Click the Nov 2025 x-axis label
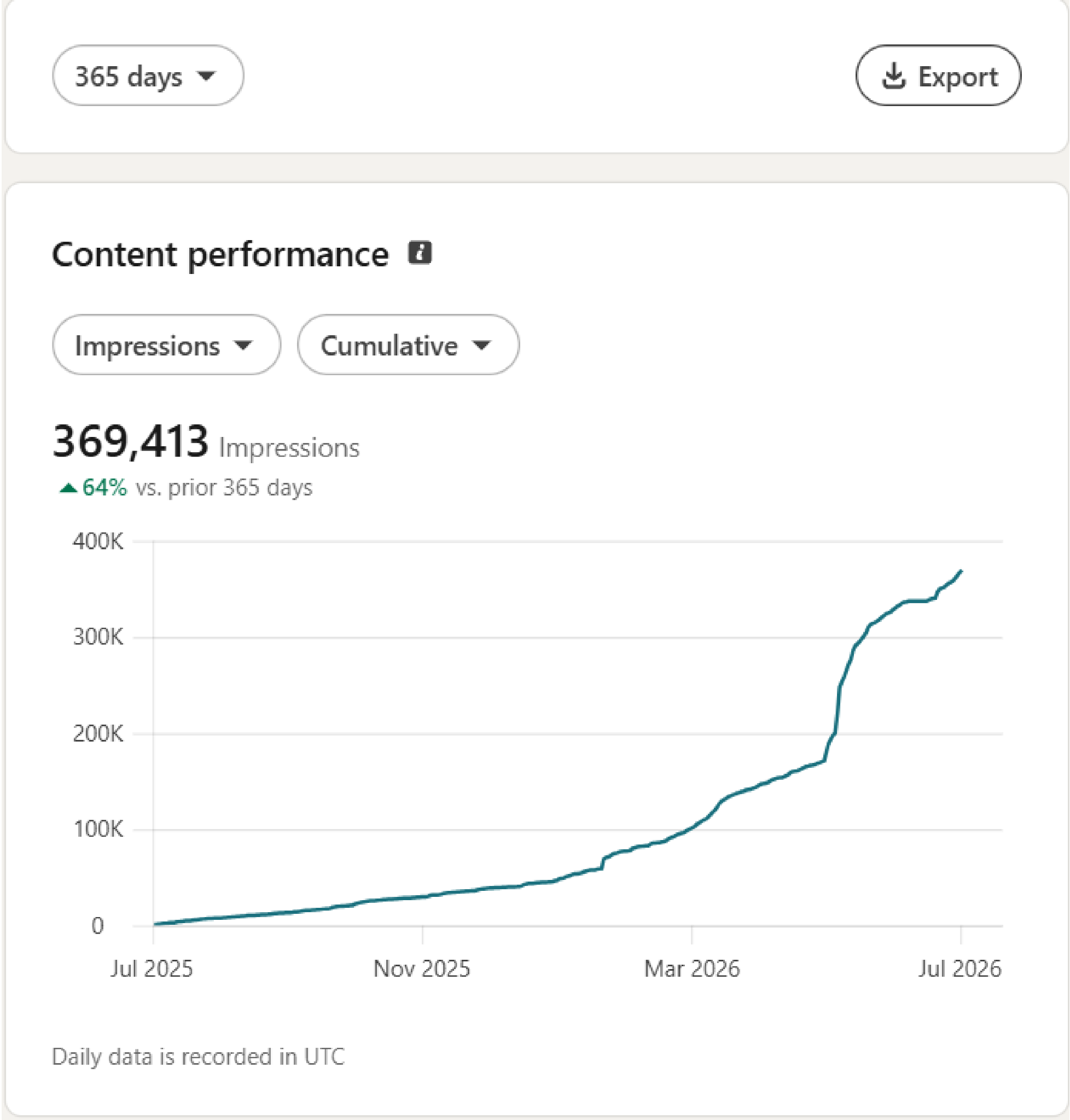Screen dimensions: 1070x1120 (422, 969)
